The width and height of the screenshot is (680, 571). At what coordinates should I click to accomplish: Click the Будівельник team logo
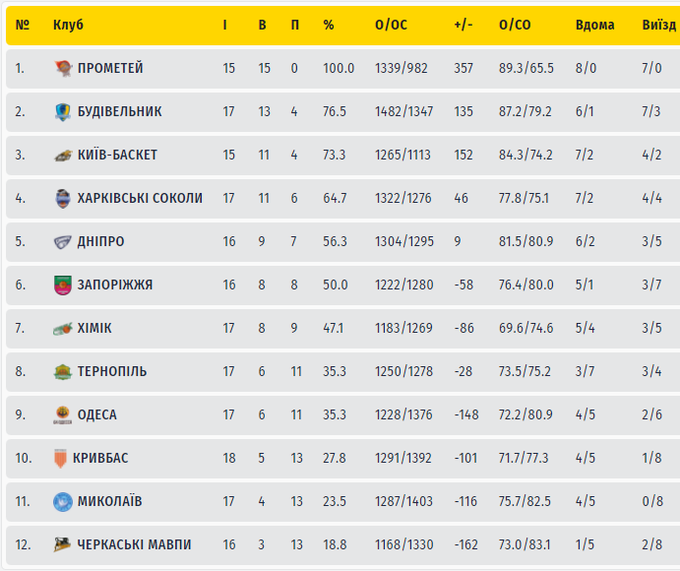[x=62, y=112]
